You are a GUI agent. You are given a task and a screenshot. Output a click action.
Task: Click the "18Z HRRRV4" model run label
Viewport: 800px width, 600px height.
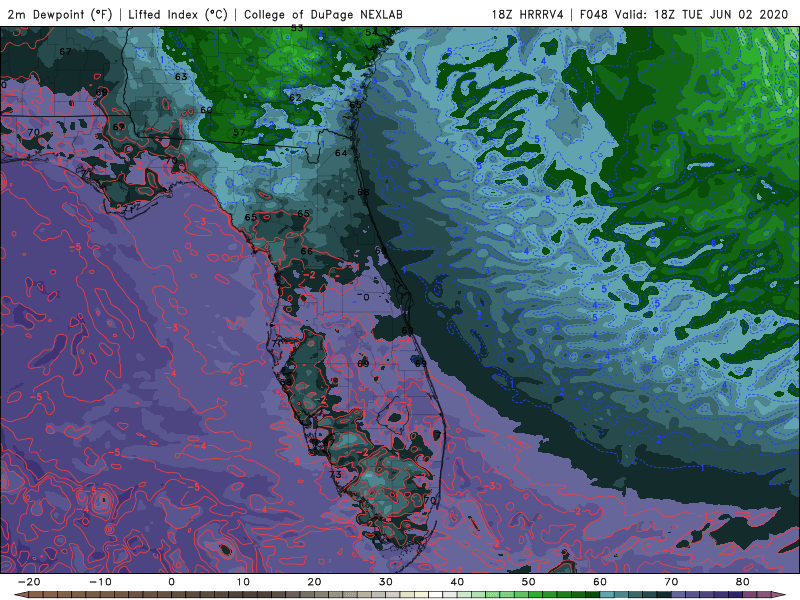pyautogui.click(x=528, y=14)
